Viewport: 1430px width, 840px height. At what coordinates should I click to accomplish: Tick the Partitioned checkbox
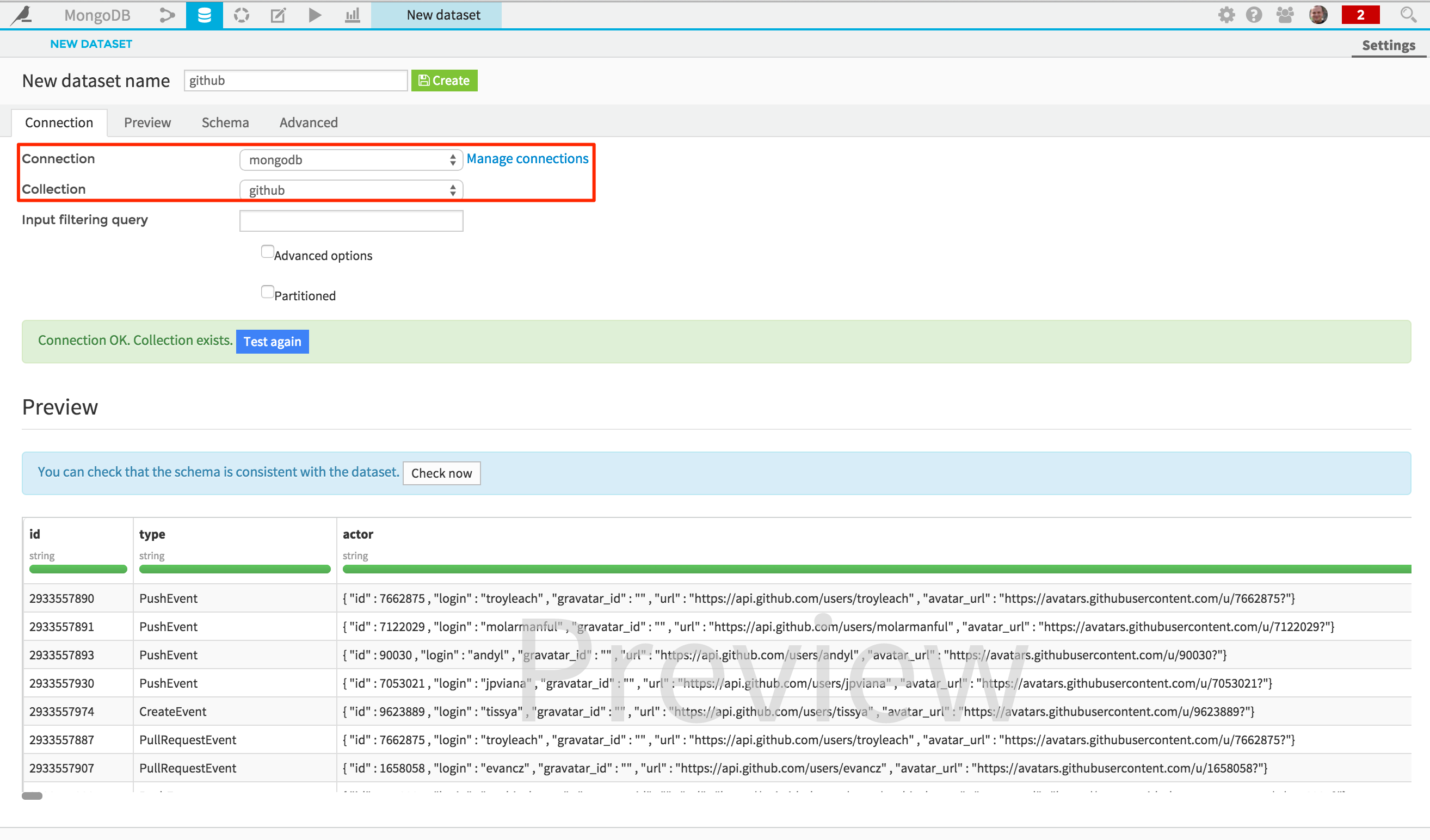point(267,292)
